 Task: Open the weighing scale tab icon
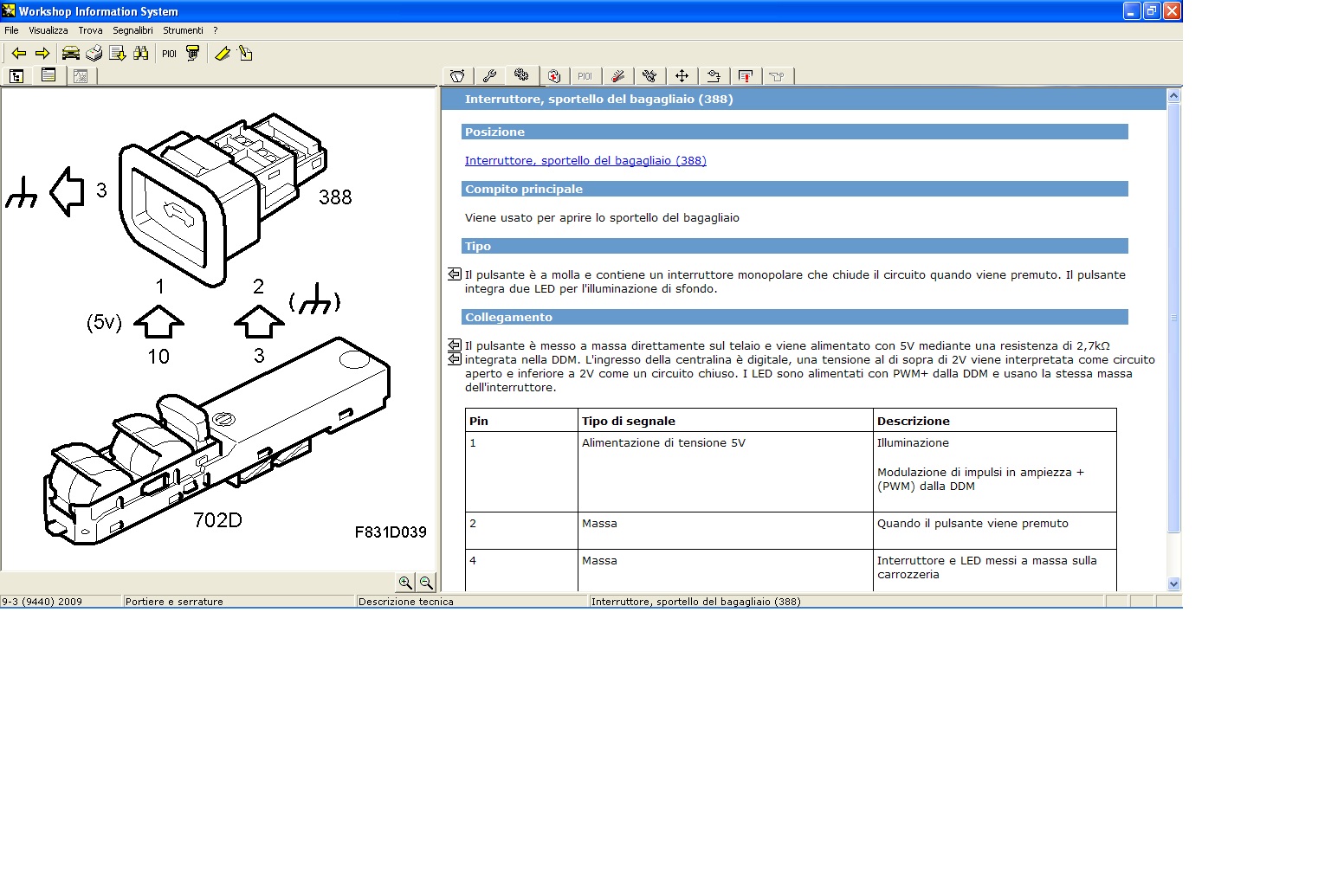(457, 76)
